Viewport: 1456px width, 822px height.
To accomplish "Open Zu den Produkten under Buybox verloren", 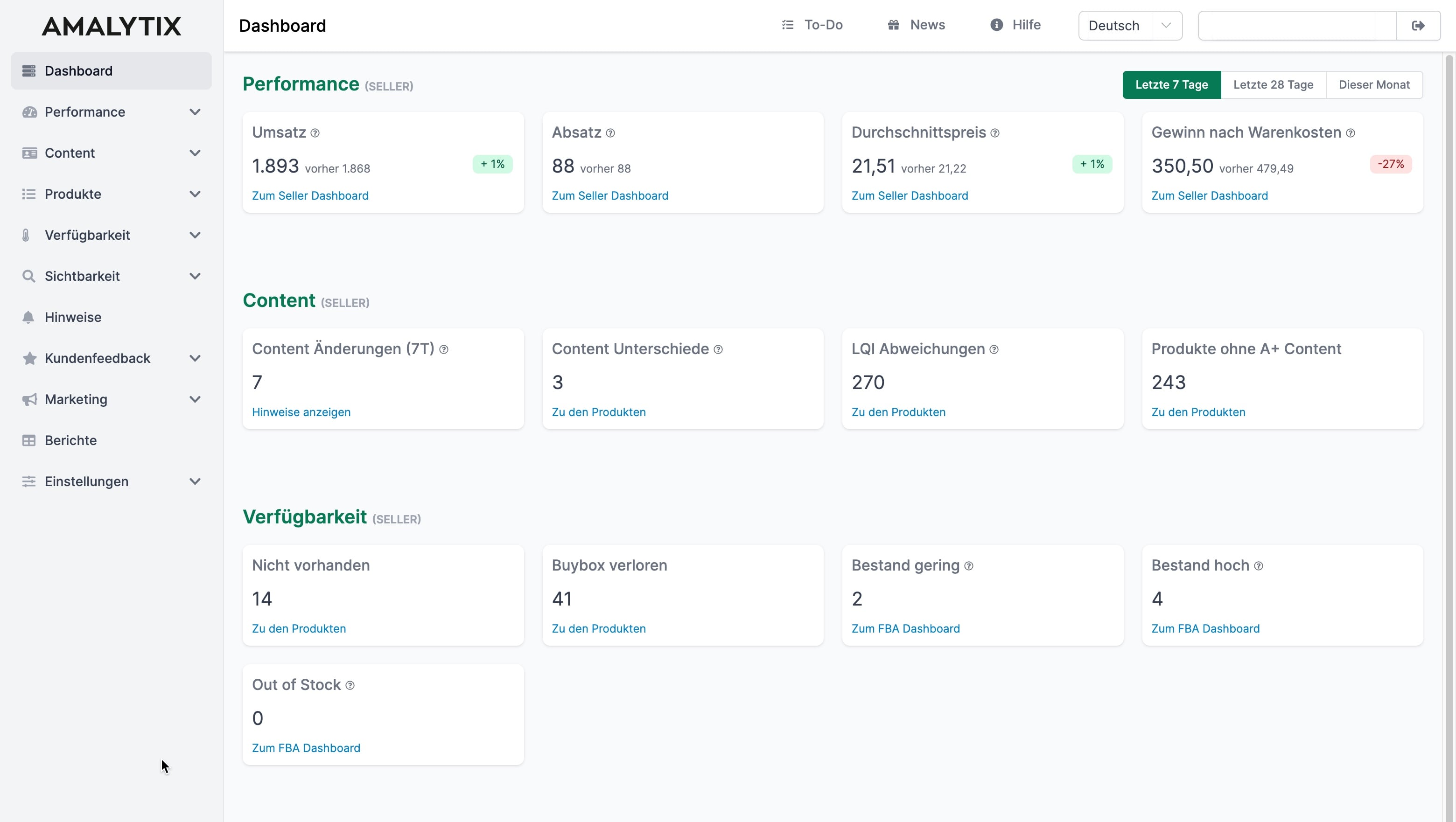I will point(599,628).
